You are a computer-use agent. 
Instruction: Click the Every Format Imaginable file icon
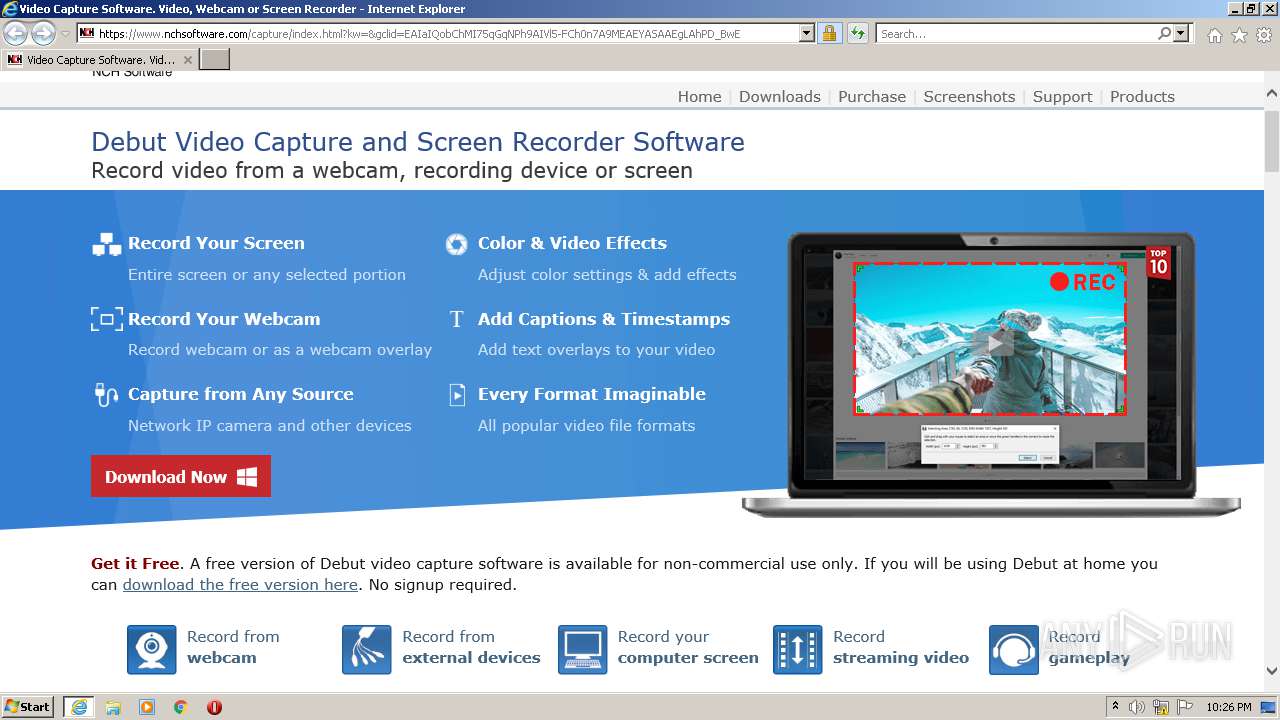click(457, 394)
